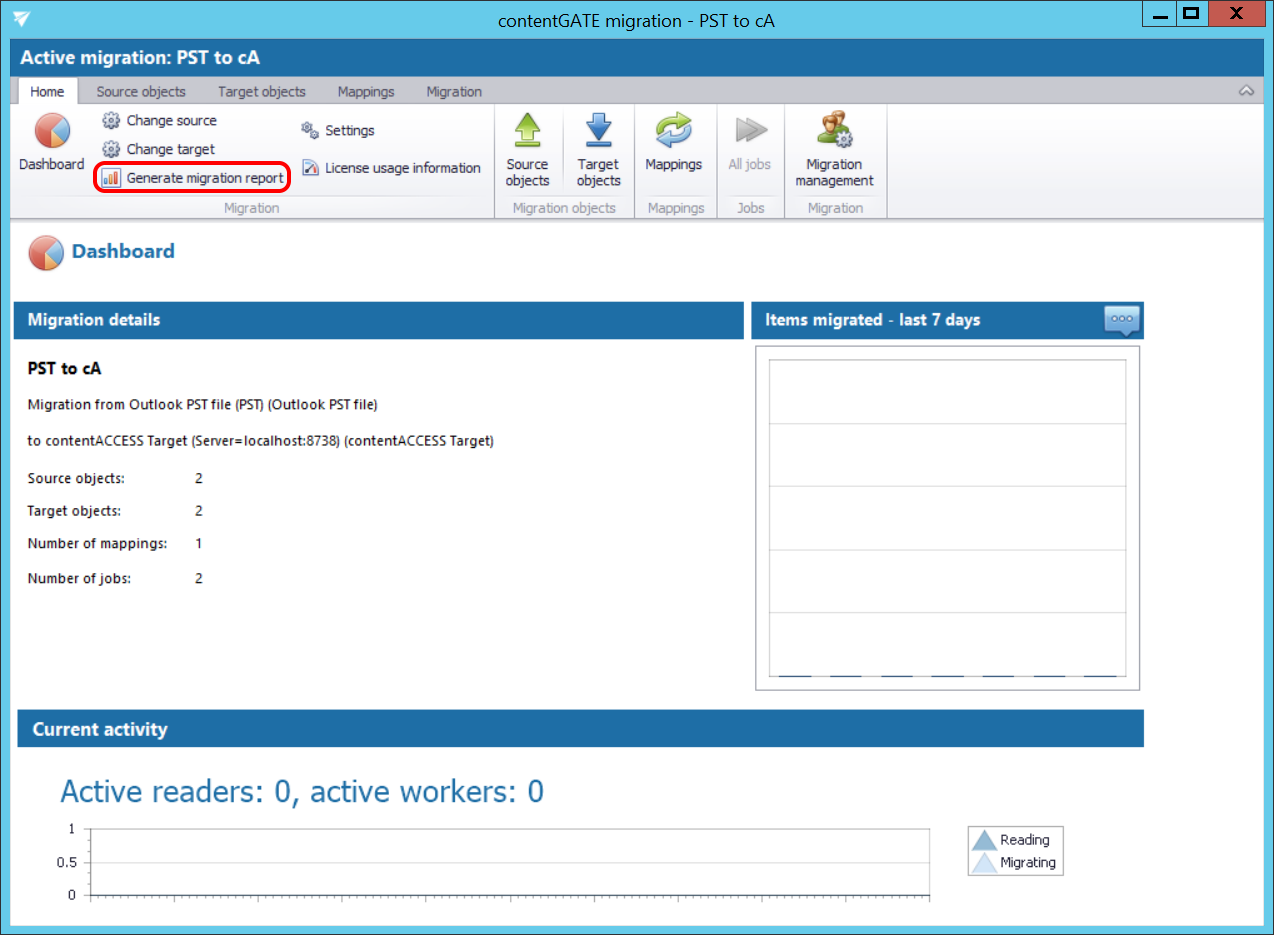Click the contentGATE app icon in title bar
This screenshot has width=1274, height=935.
[21, 20]
